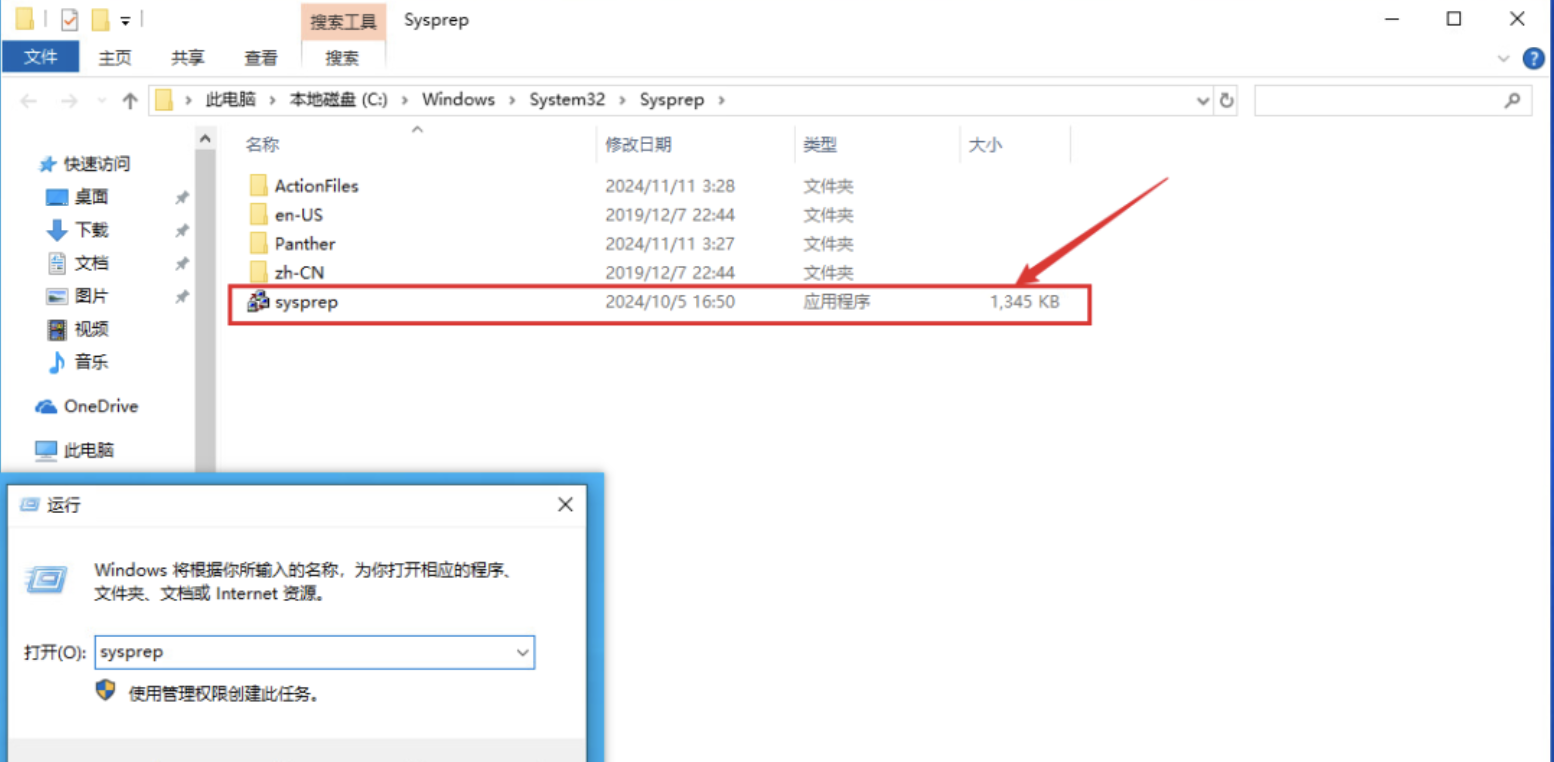Click the Back navigation arrow
Viewport: 1554px width, 762px height.
coord(29,101)
